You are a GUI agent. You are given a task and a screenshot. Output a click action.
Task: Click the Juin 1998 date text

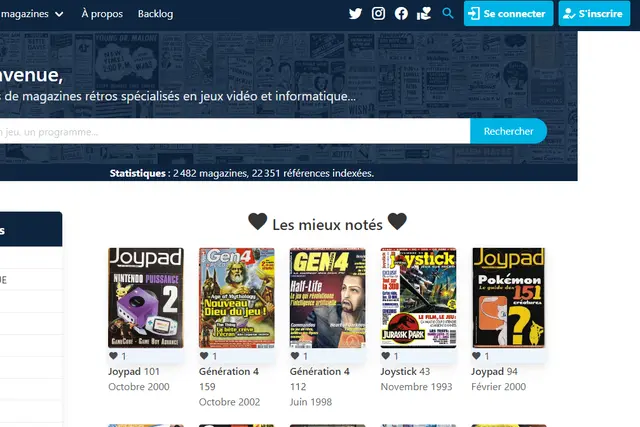tap(311, 402)
